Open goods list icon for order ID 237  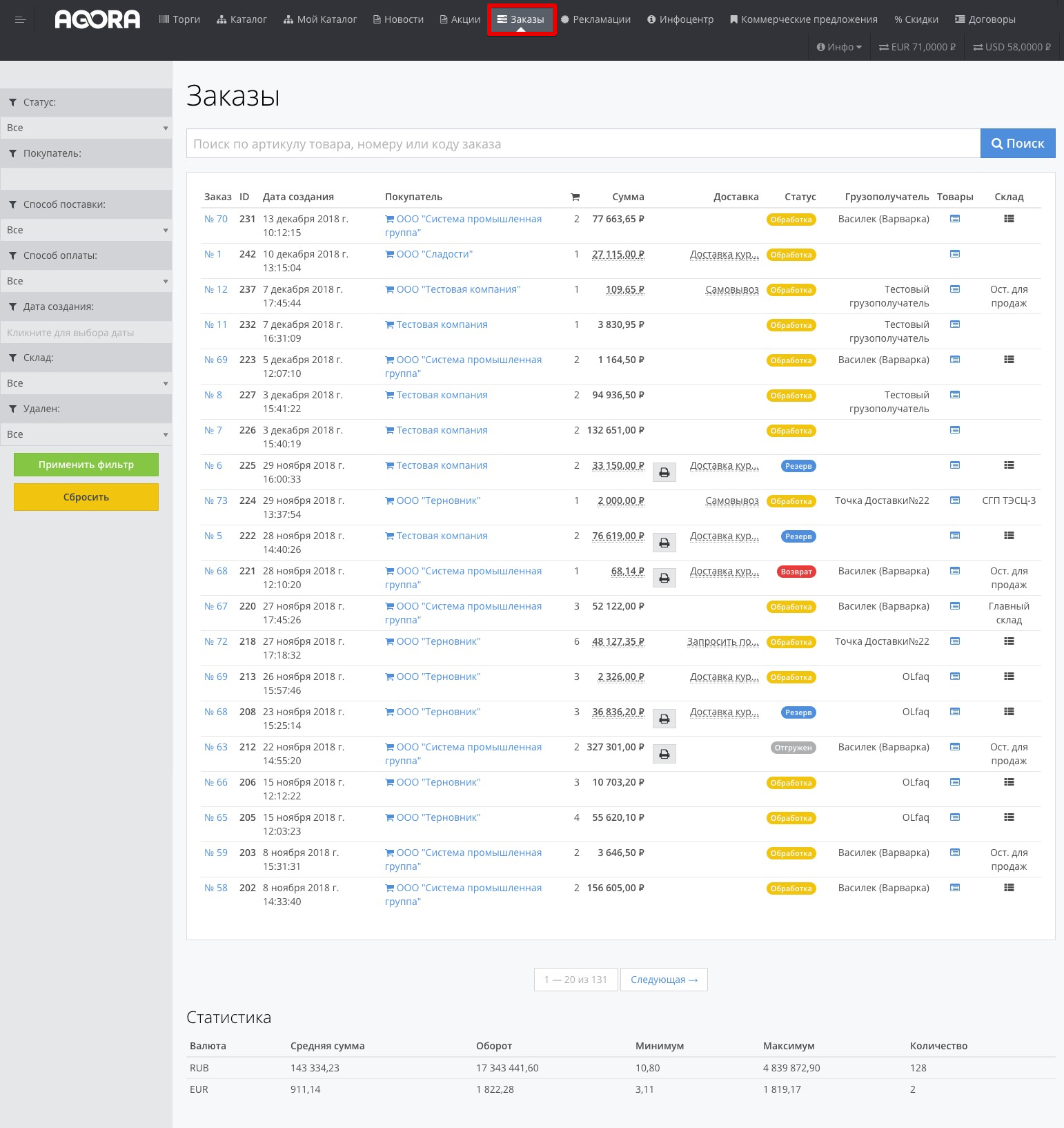point(955,289)
